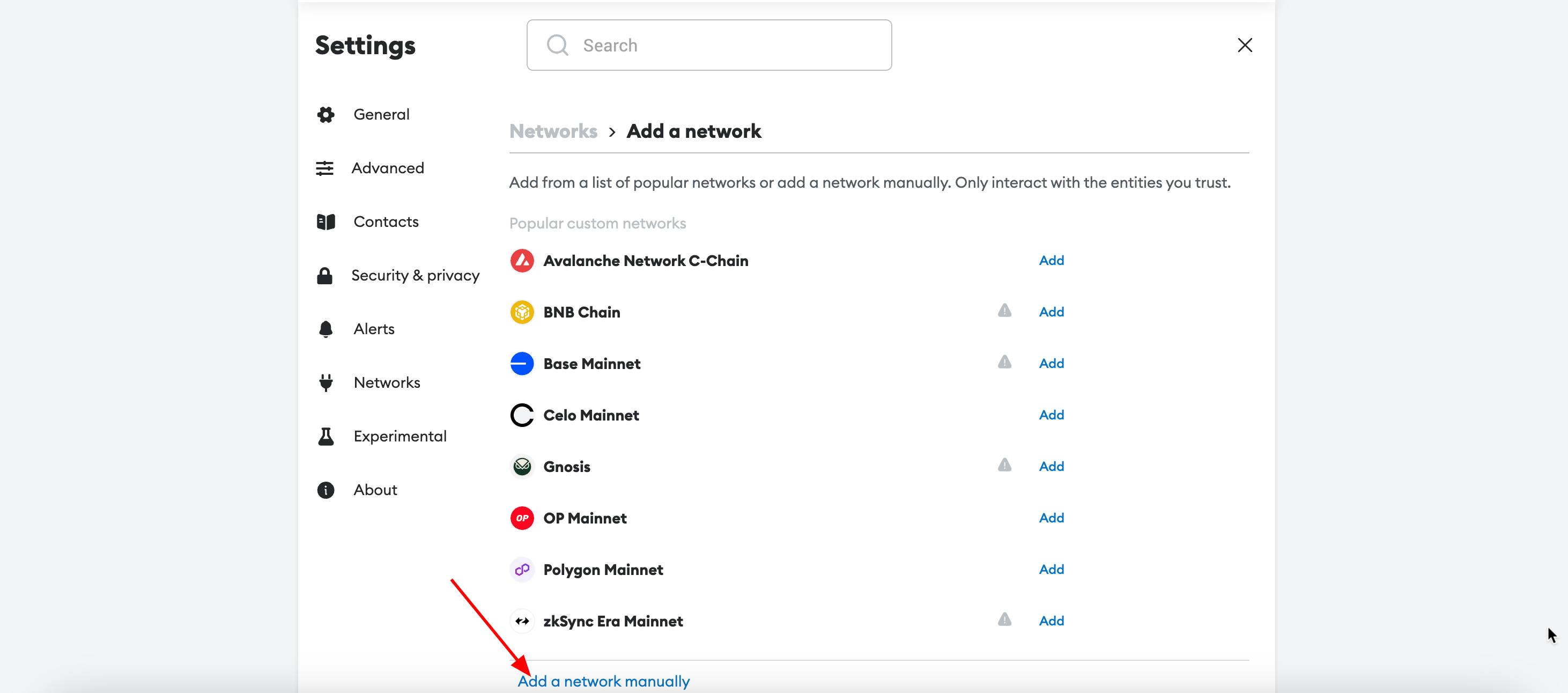Viewport: 1568px width, 693px height.
Task: Click 'Add a network manually' link
Action: [x=603, y=681]
